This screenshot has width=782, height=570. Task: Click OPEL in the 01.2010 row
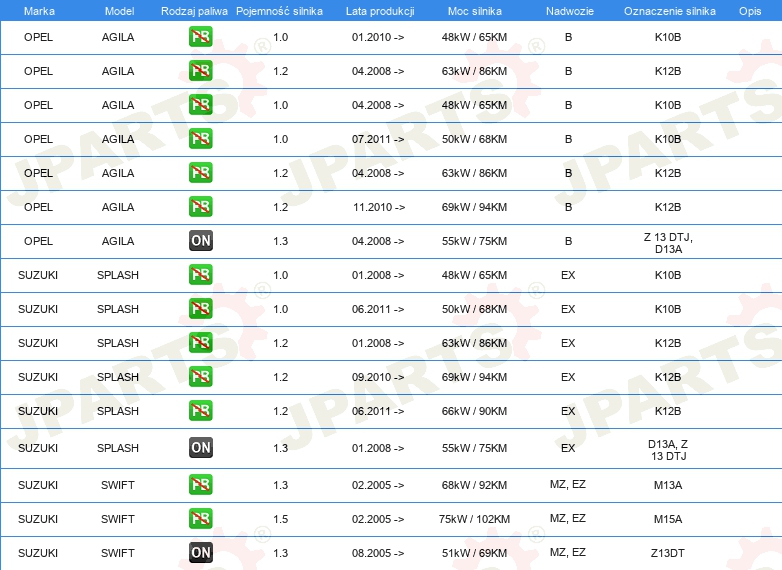click(38, 37)
